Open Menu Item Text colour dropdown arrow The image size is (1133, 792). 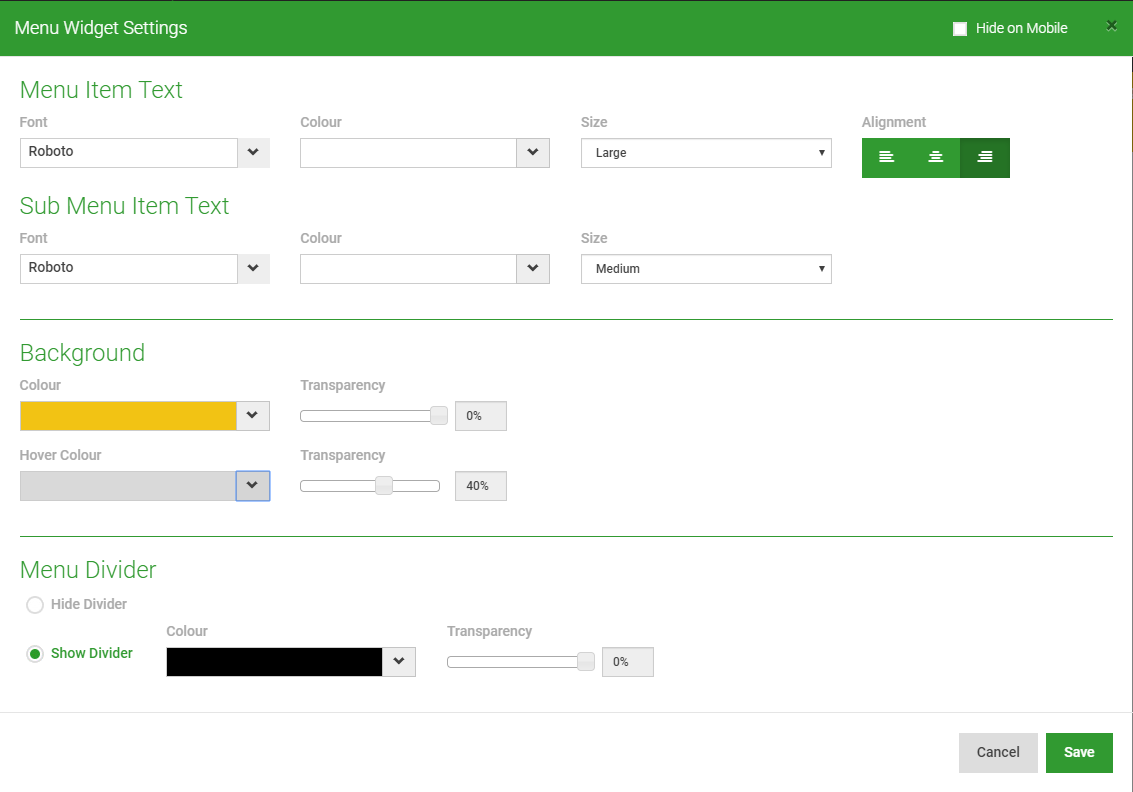click(533, 152)
